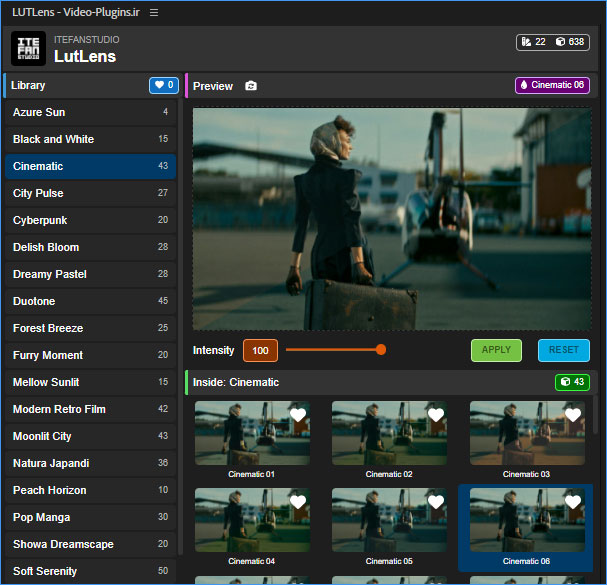Open the Delish Bloom category
Screen dimensions: 607x585
tap(91, 247)
